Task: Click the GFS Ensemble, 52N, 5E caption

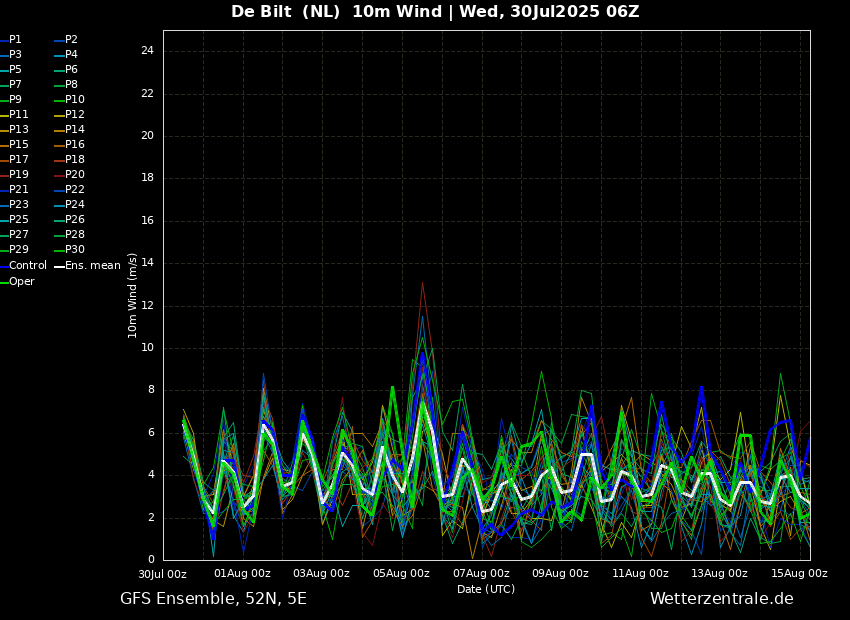Action: pyautogui.click(x=213, y=599)
